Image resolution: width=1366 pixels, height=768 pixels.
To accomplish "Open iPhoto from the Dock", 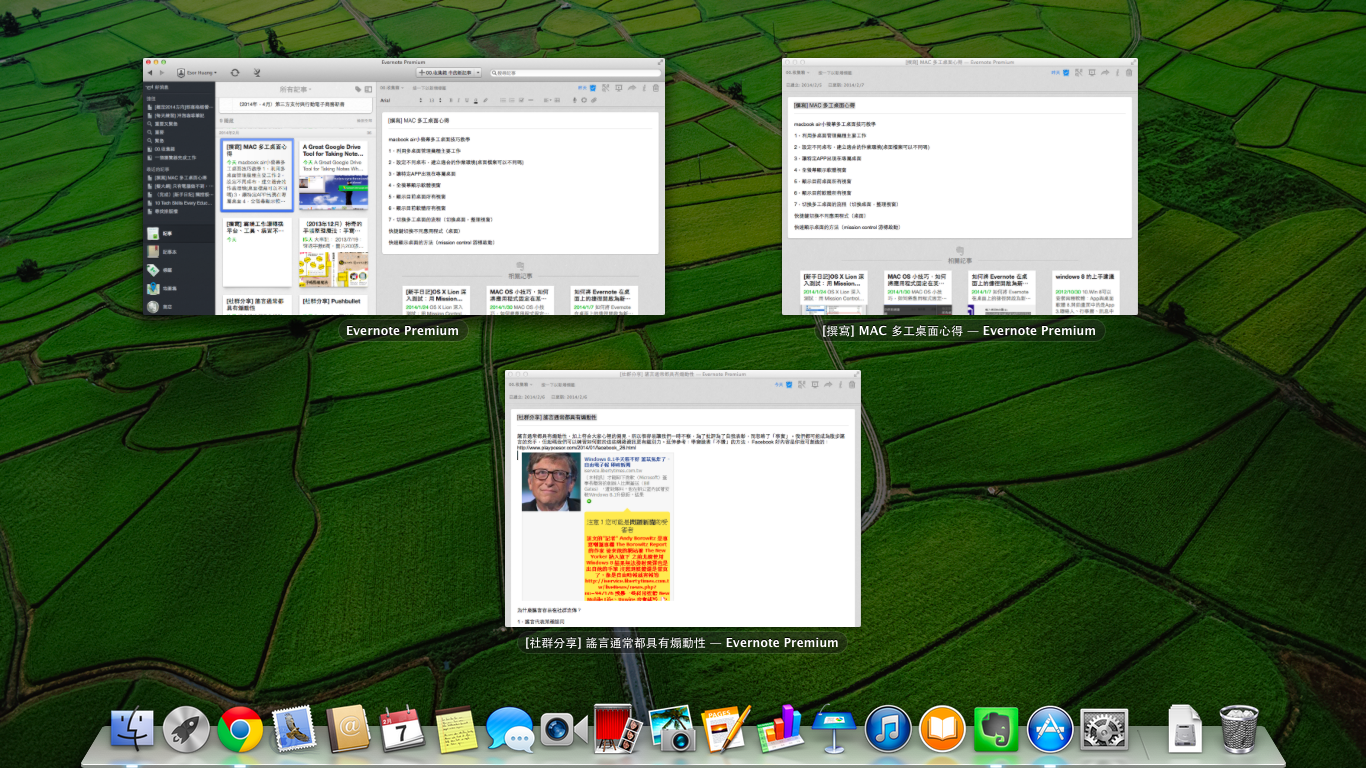I will tap(672, 730).
